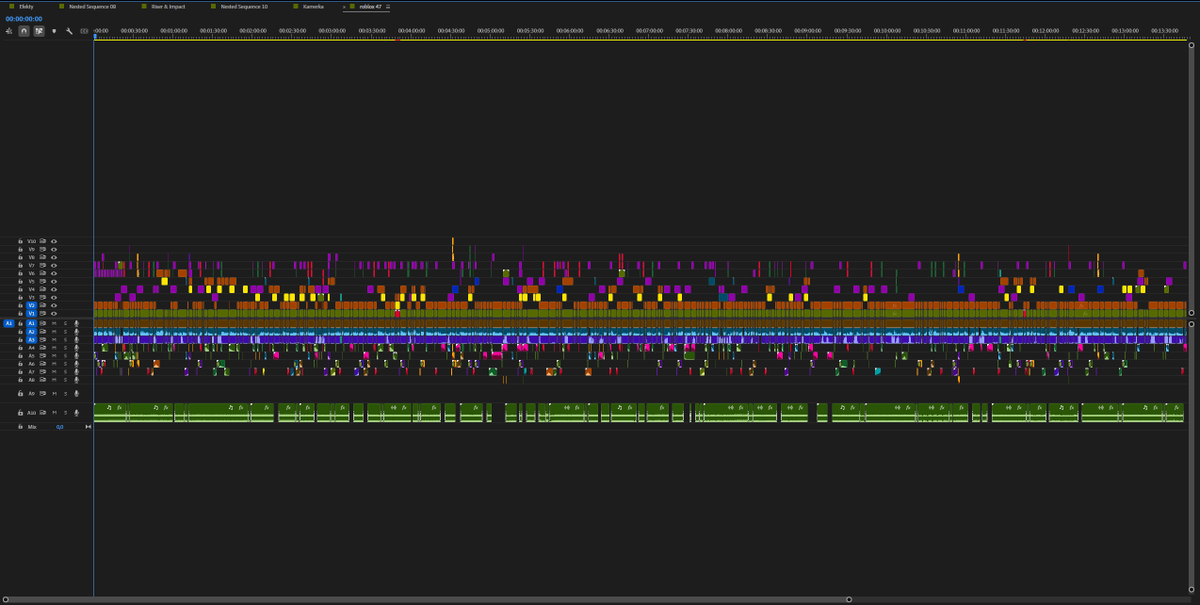This screenshot has width=1200, height=605.
Task: Lock video track V4
Action: point(20,289)
